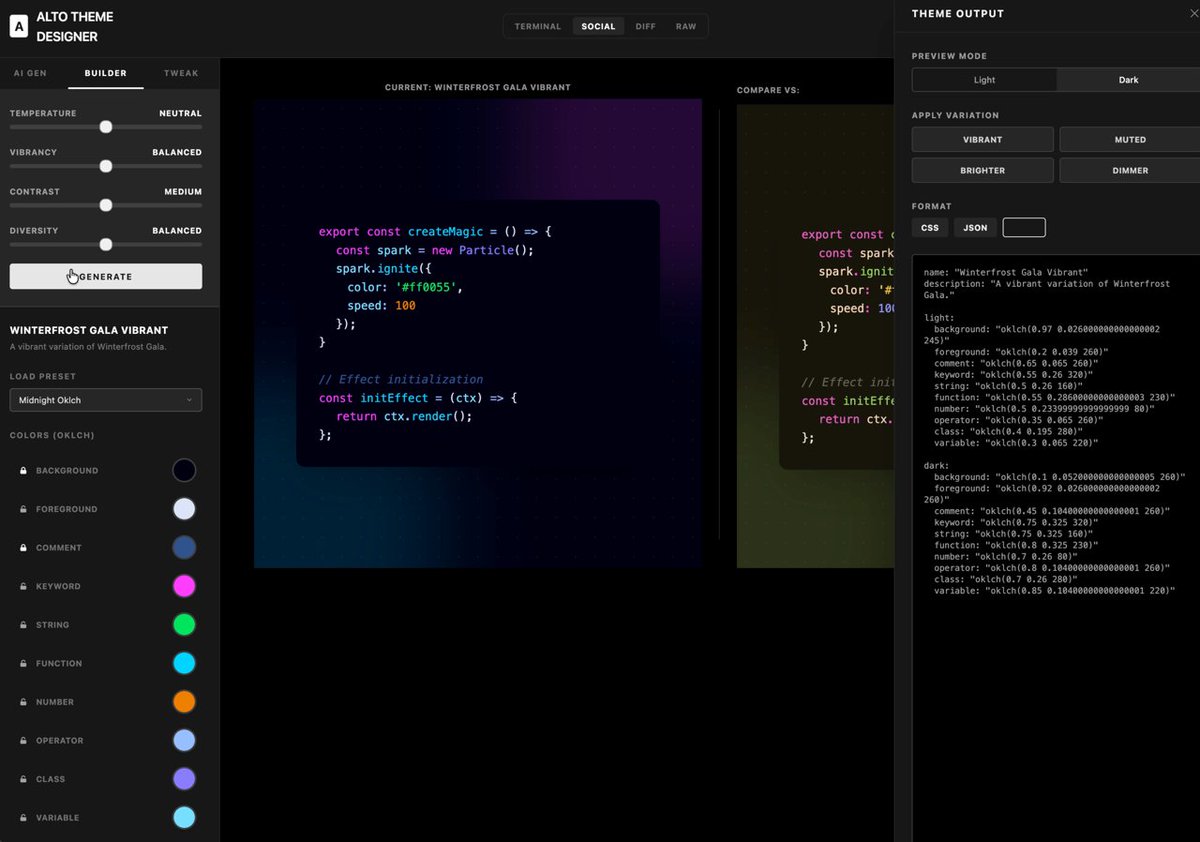
Task: Open the Load Preset dropdown
Action: point(106,400)
